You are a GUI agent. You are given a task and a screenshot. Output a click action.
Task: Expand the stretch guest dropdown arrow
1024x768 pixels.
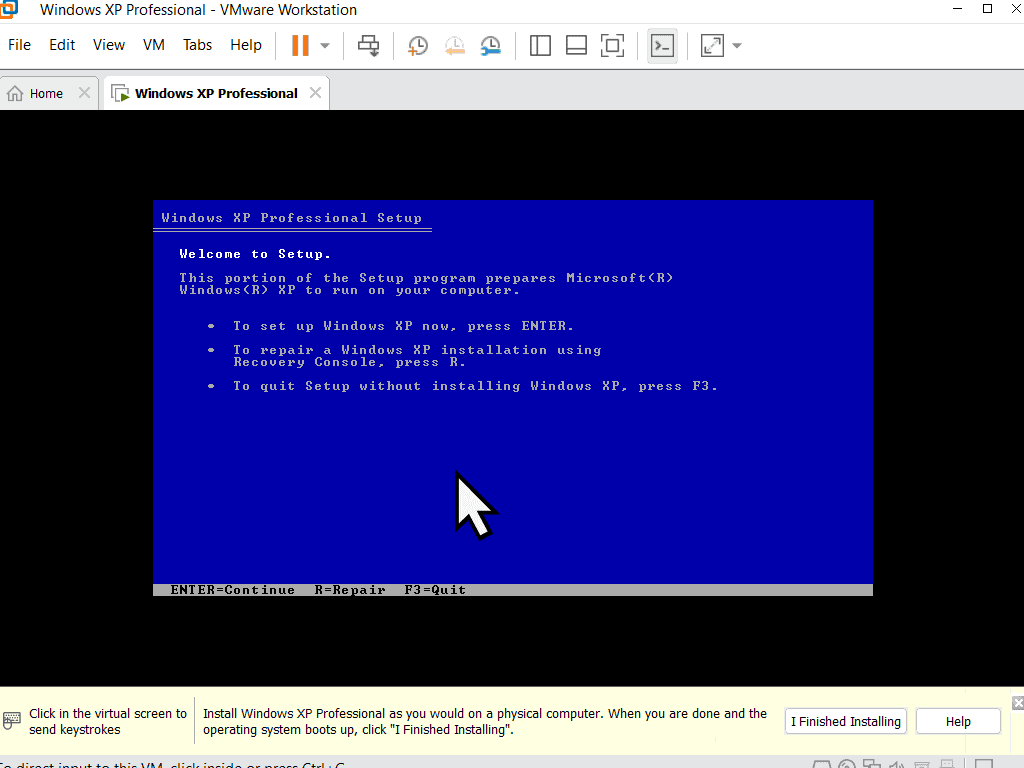(737, 46)
